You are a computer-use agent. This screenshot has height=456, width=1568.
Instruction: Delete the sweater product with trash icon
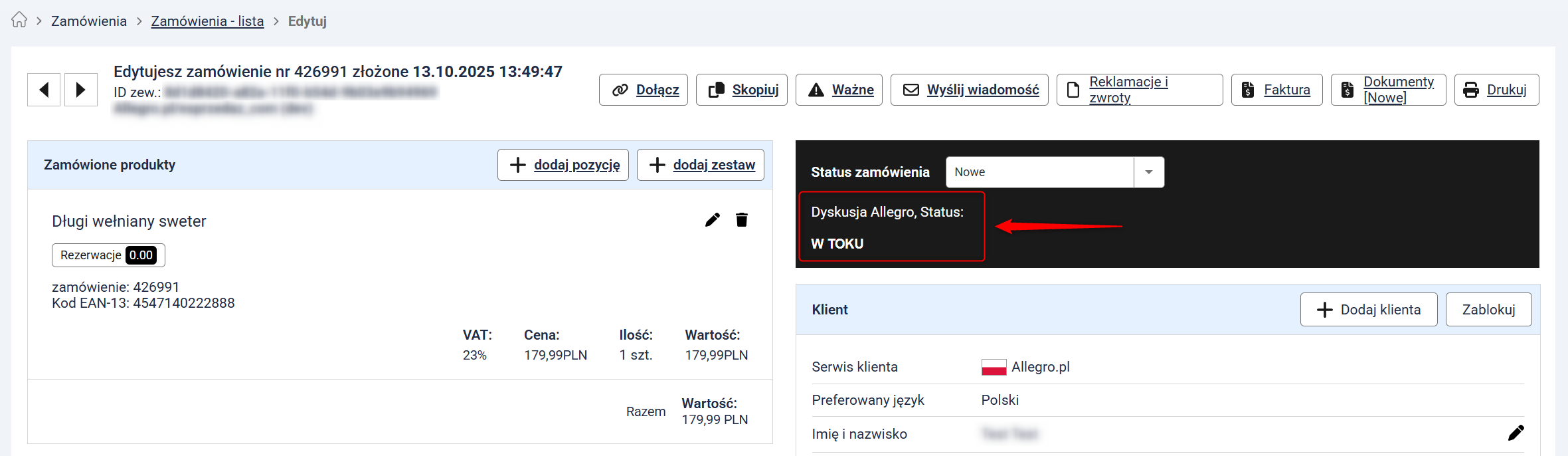click(742, 220)
